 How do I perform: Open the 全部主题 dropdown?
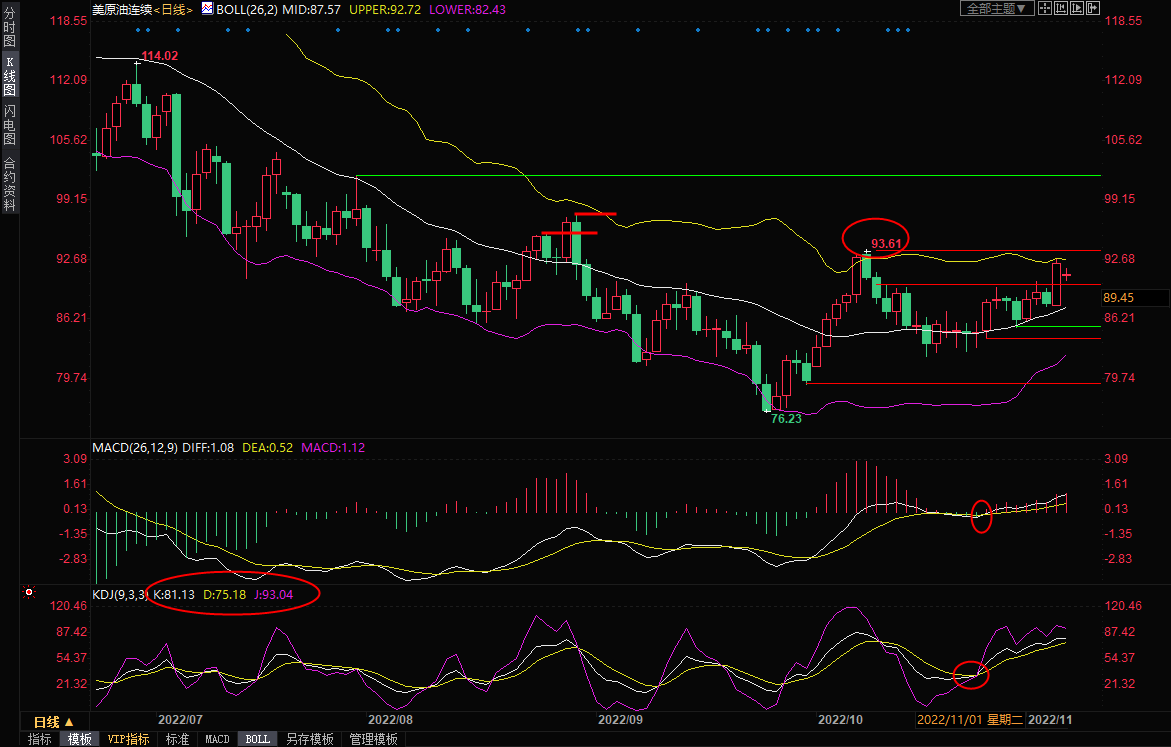tap(996, 8)
